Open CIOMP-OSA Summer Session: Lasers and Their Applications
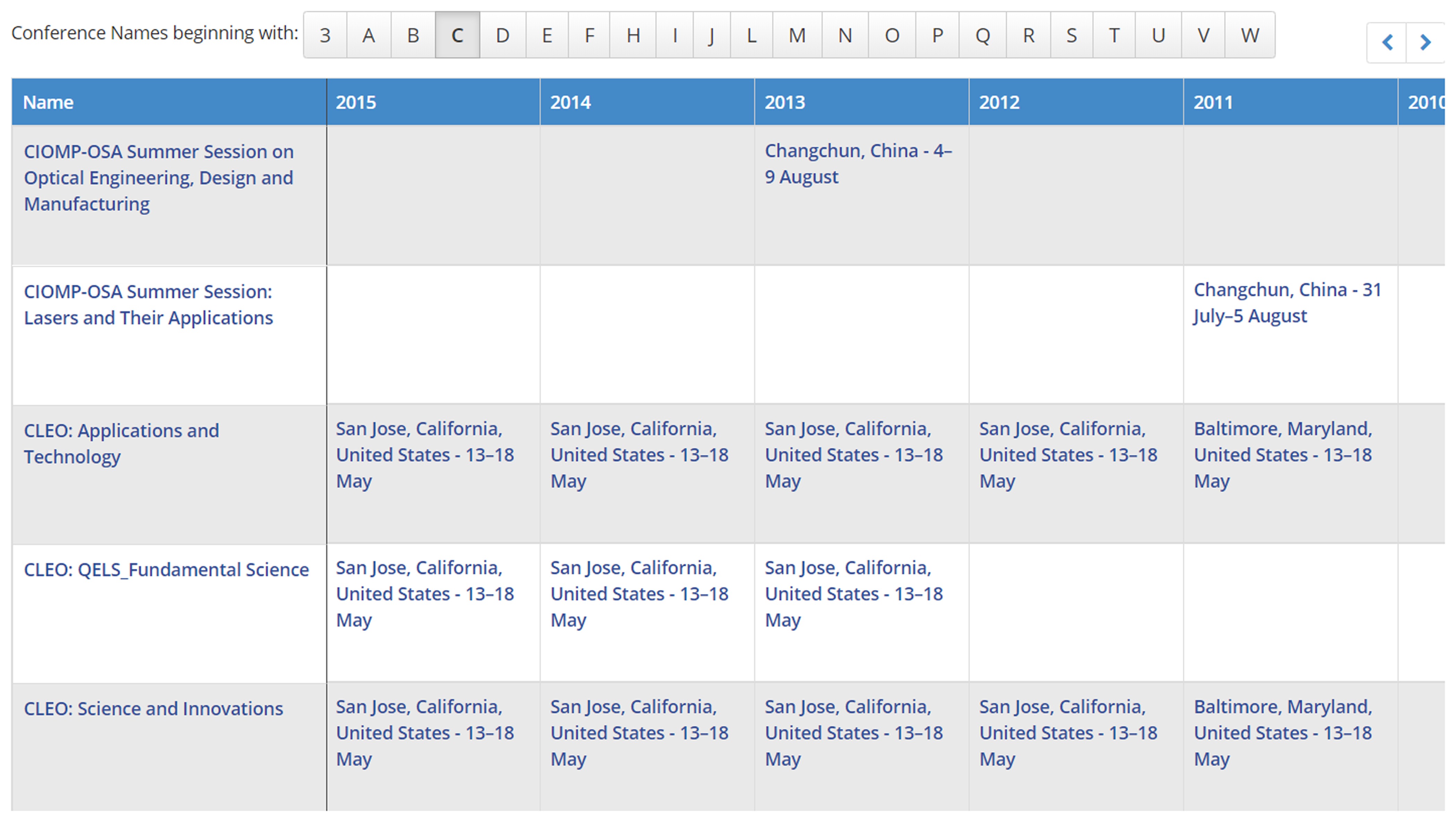 tap(148, 304)
